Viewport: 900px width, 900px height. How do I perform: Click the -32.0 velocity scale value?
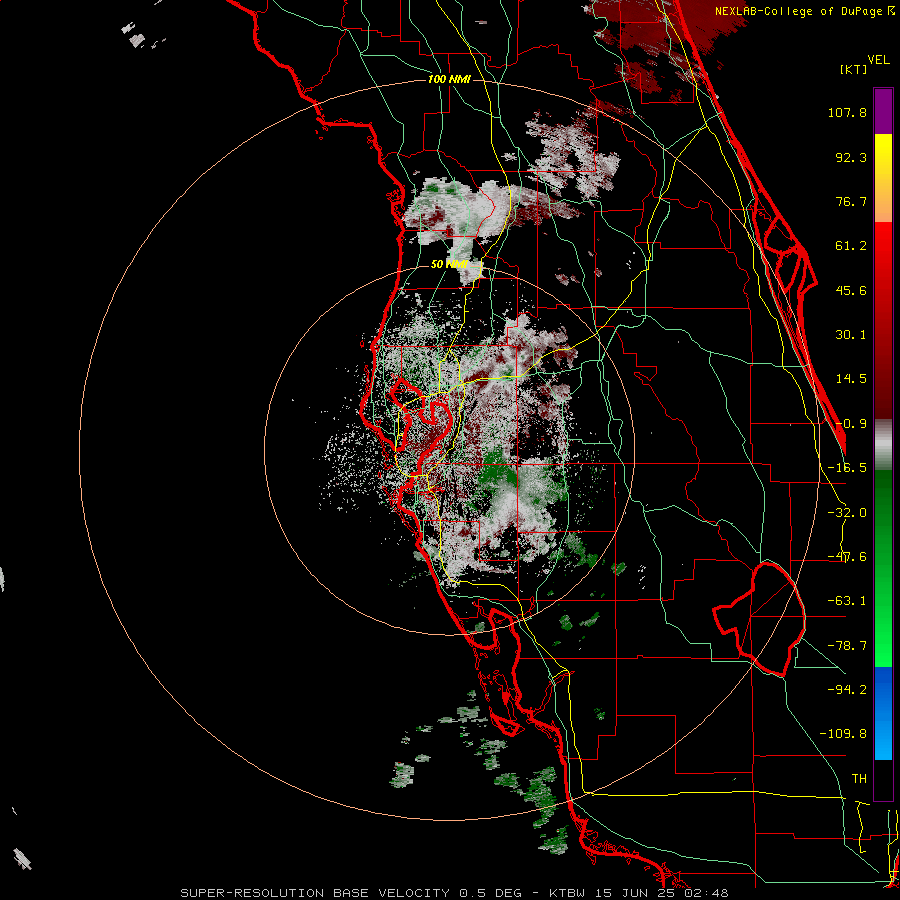847,513
